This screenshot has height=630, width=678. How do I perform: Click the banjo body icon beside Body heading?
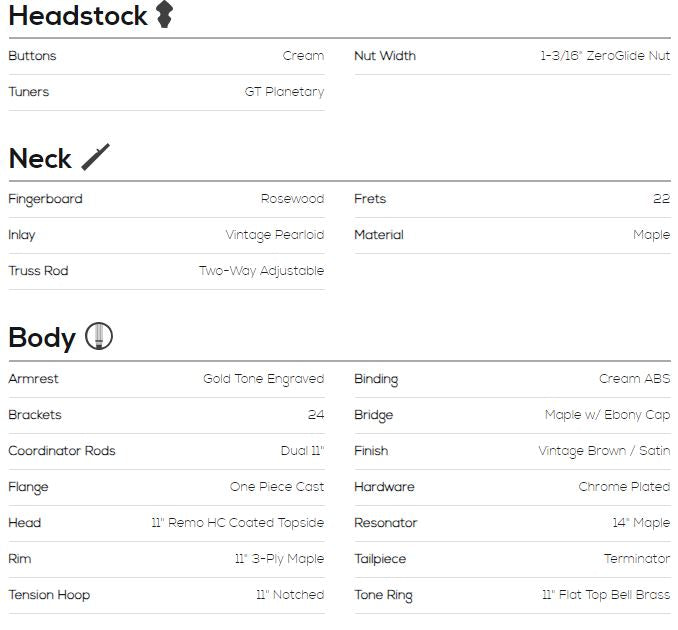(x=99, y=336)
